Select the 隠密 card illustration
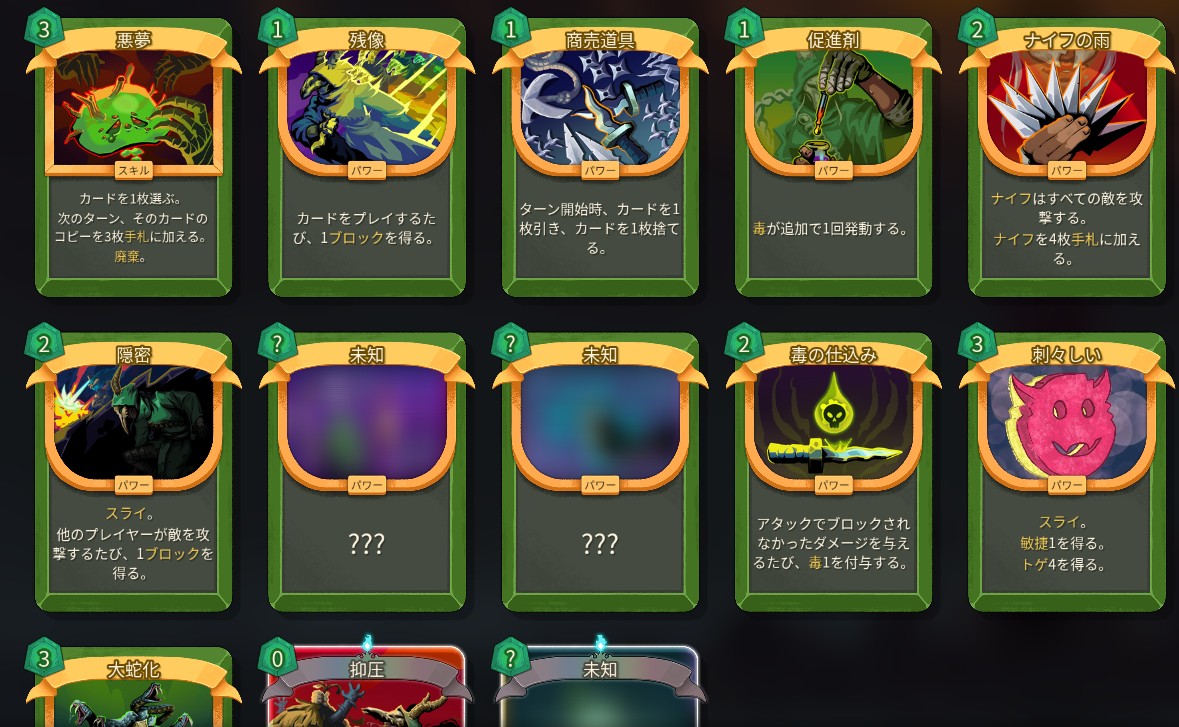 point(134,423)
